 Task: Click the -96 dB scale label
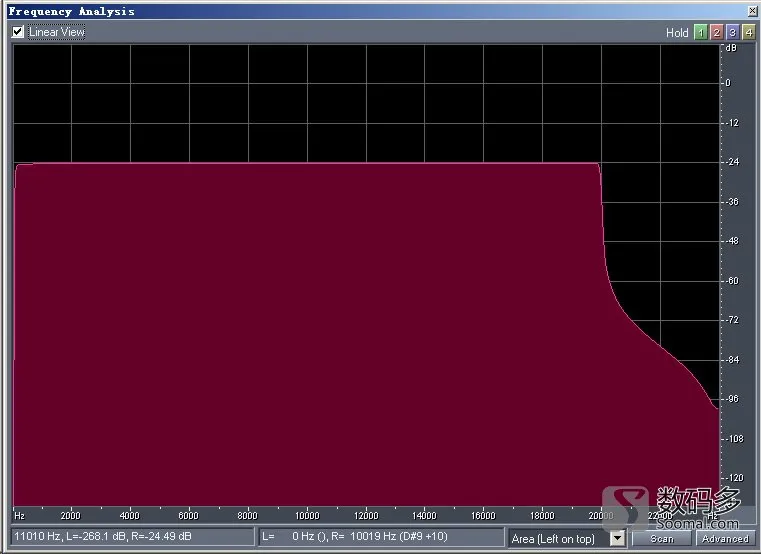(732, 399)
